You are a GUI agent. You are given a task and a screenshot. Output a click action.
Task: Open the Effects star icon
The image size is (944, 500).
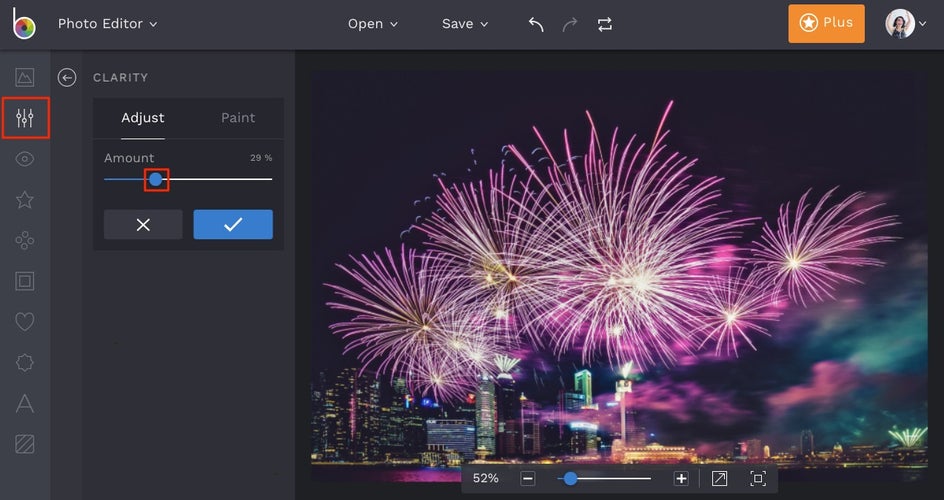click(x=25, y=200)
